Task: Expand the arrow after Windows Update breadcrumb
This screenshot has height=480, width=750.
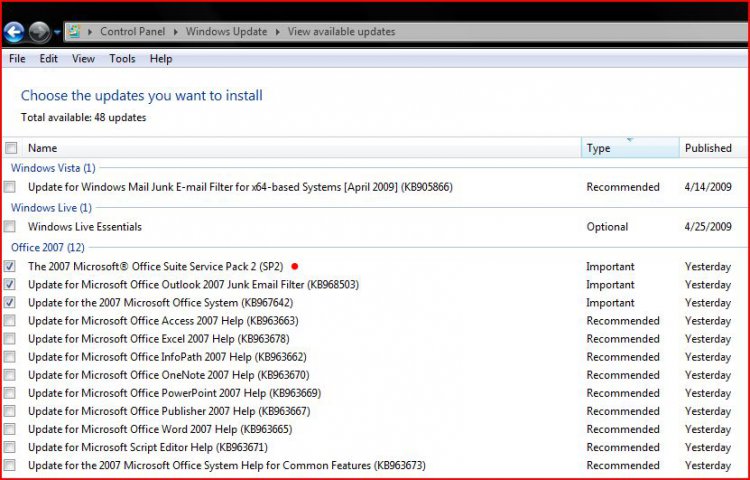Action: point(277,32)
